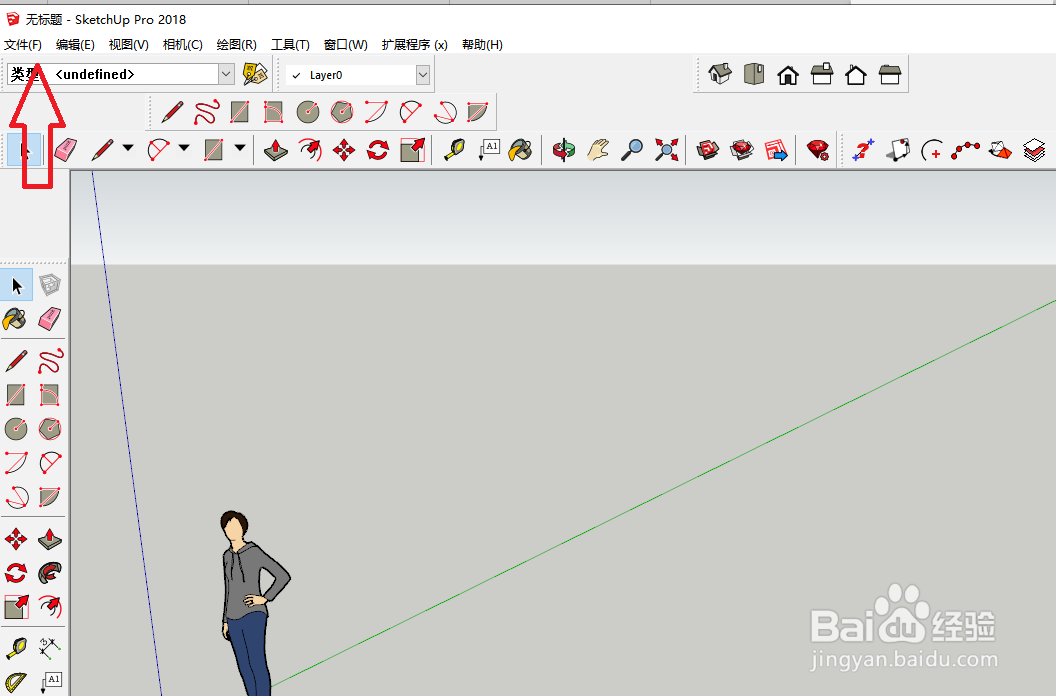
Task: Open the 窗口(W) menu
Action: (345, 44)
